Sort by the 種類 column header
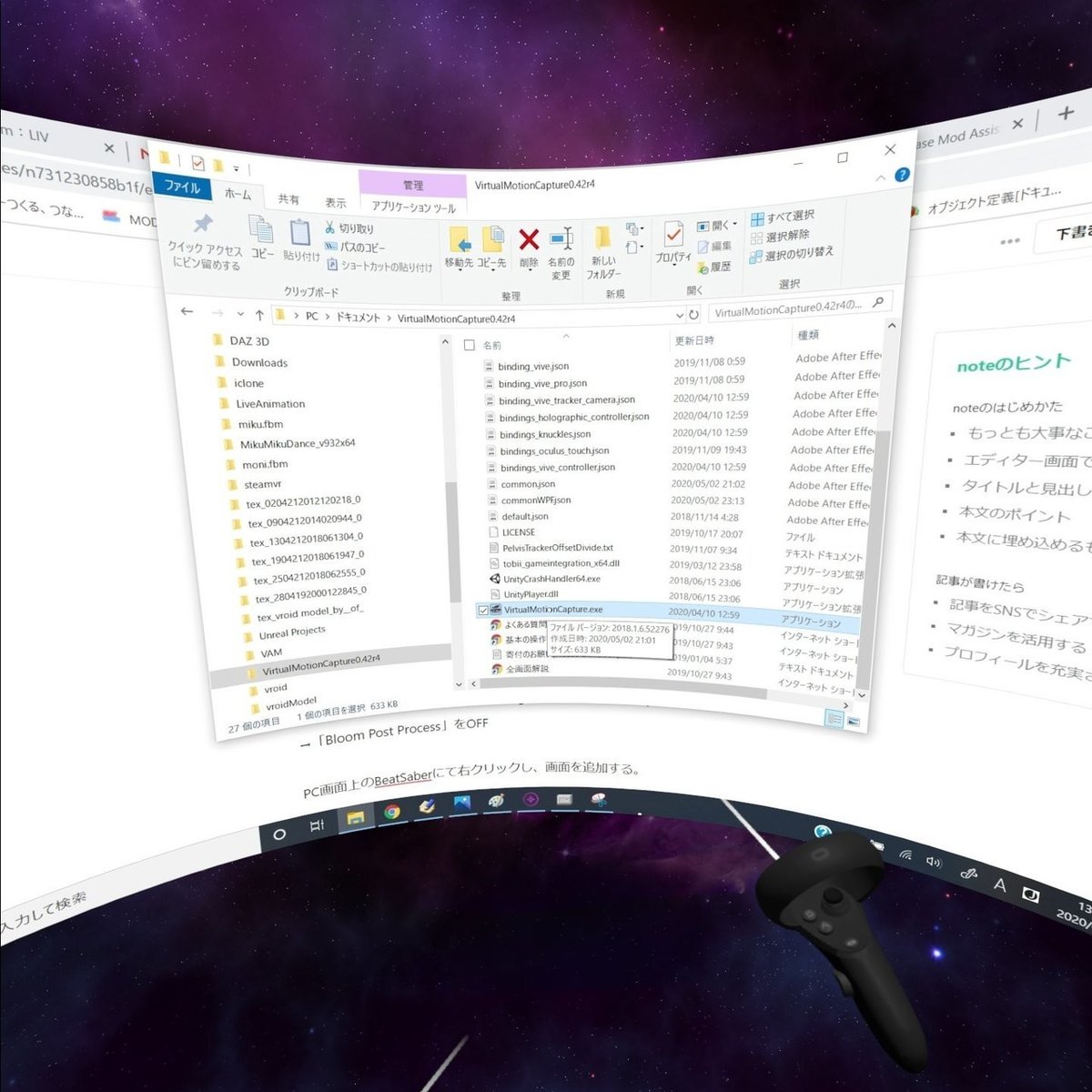Viewport: 1092px width, 1092px height. [808, 335]
